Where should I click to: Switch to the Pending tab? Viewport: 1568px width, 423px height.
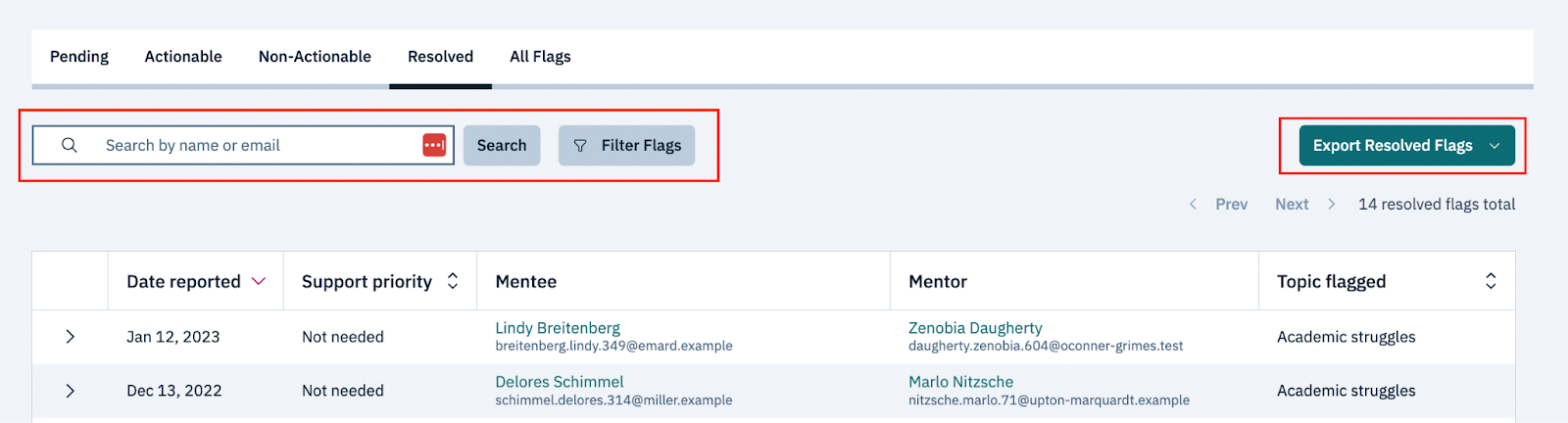tap(79, 57)
